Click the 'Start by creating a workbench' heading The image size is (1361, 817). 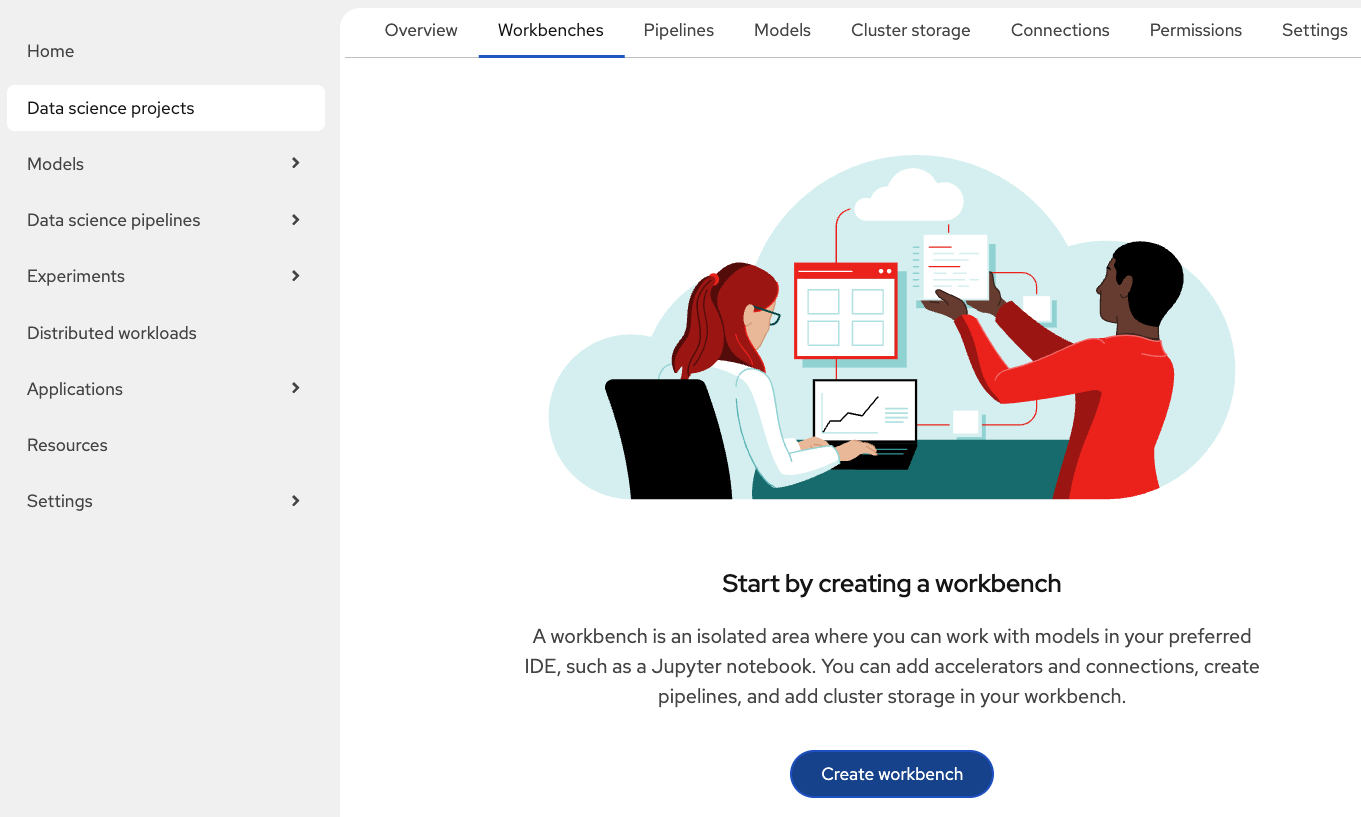coord(891,584)
